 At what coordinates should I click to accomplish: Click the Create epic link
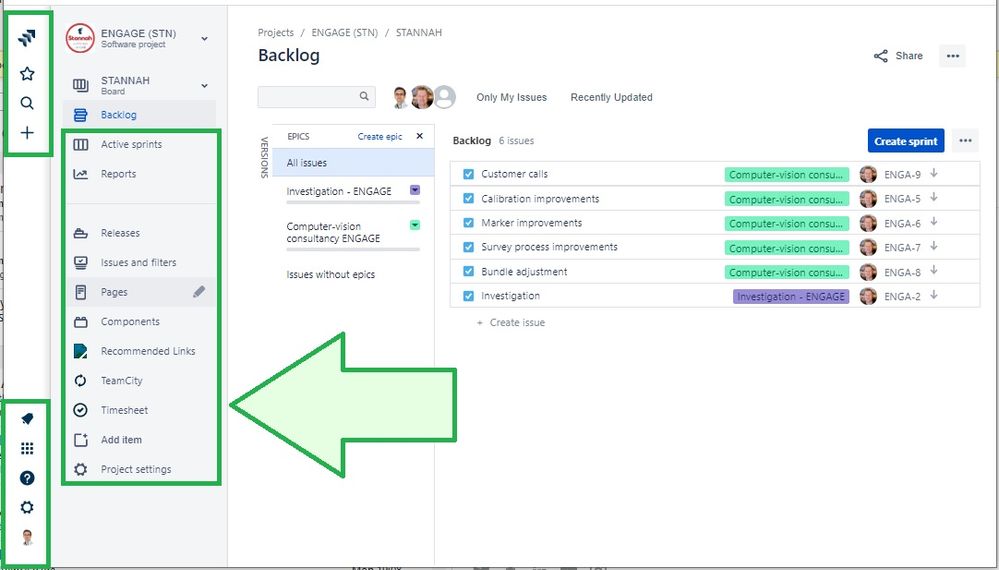click(x=380, y=136)
